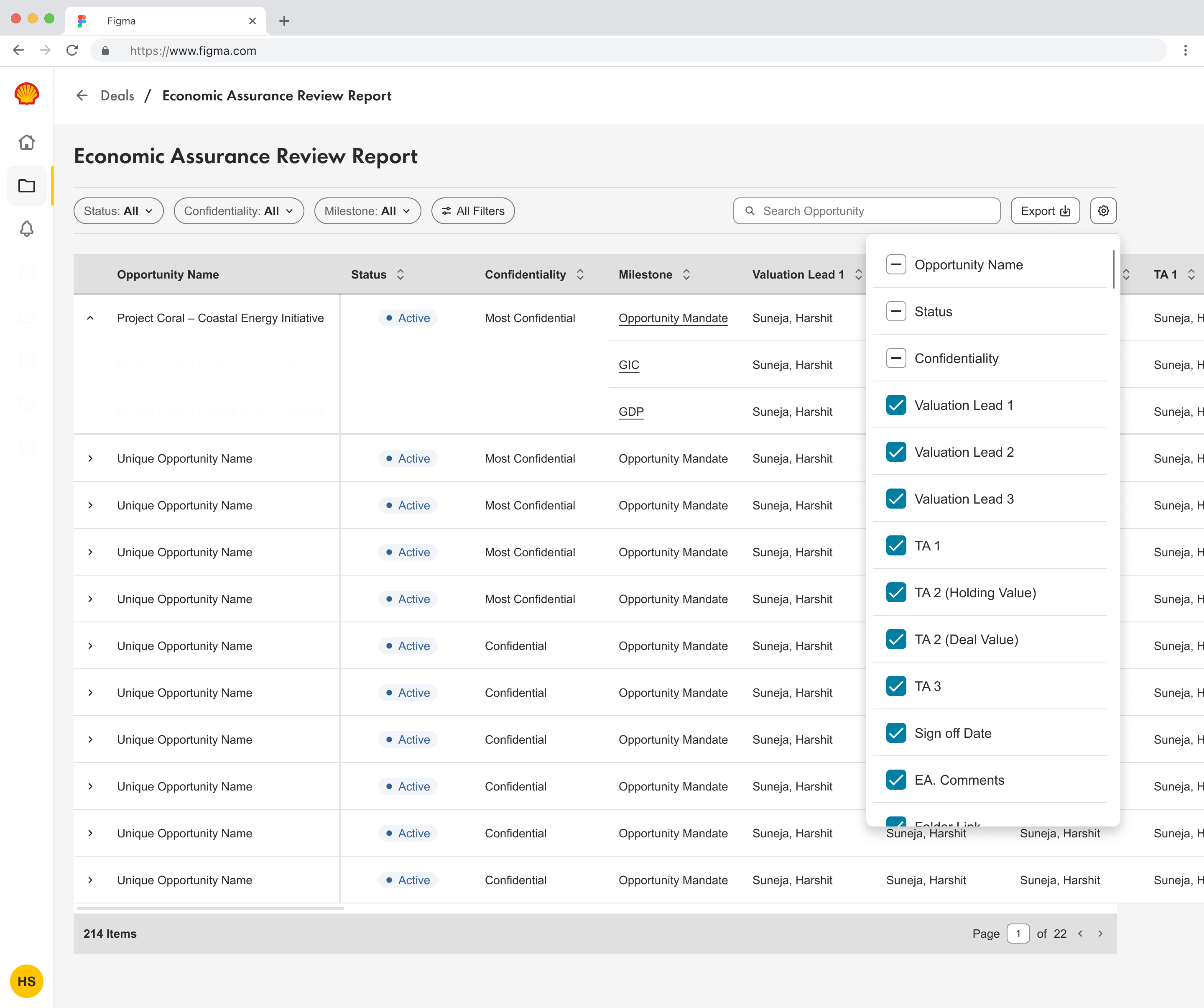The height and width of the screenshot is (1008, 1204).
Task: Click Active status badge for Project Coral
Action: 408,318
